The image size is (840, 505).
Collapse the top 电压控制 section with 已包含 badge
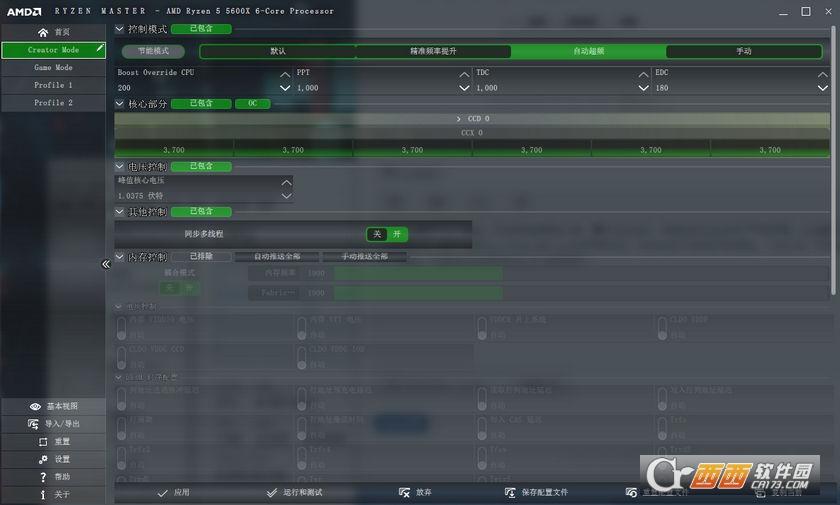(119, 167)
